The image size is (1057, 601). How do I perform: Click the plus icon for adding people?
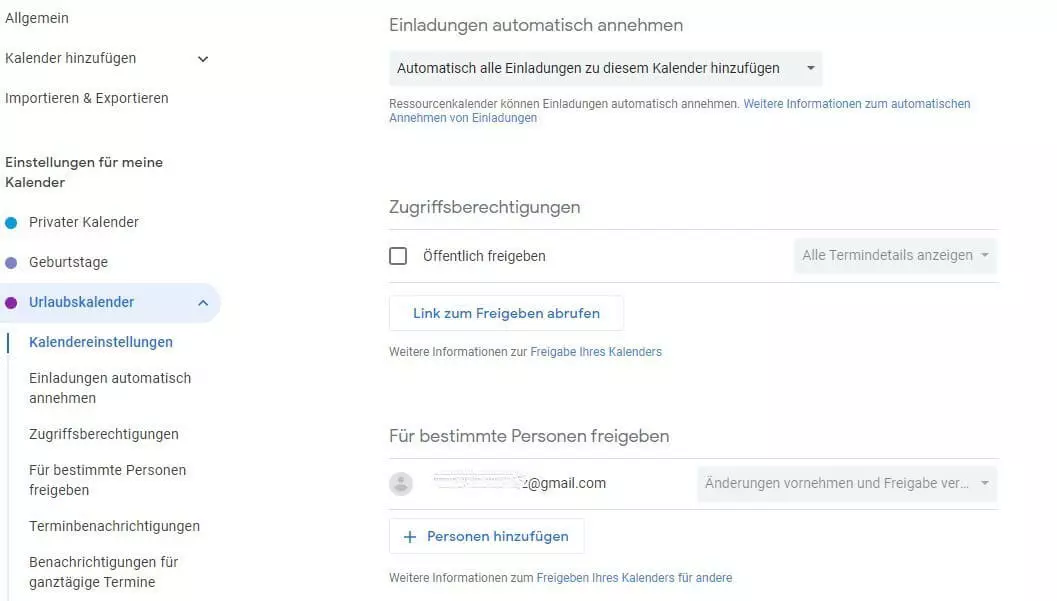tap(409, 537)
